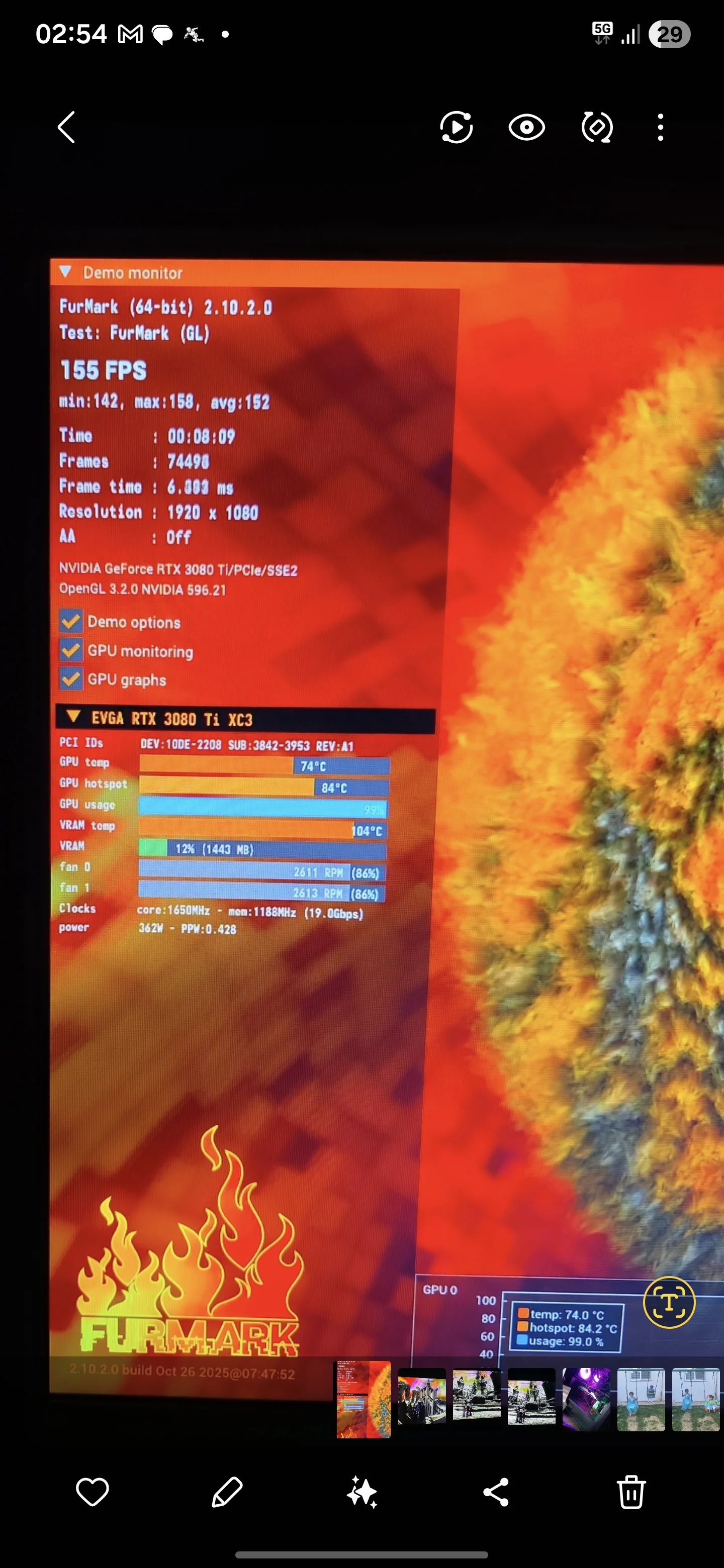Image resolution: width=724 pixels, height=1568 pixels.
Task: Tap the 'NVIDIA GeForce RTX 3080 Ti/PCIe/SSE2' line
Action: tap(178, 570)
